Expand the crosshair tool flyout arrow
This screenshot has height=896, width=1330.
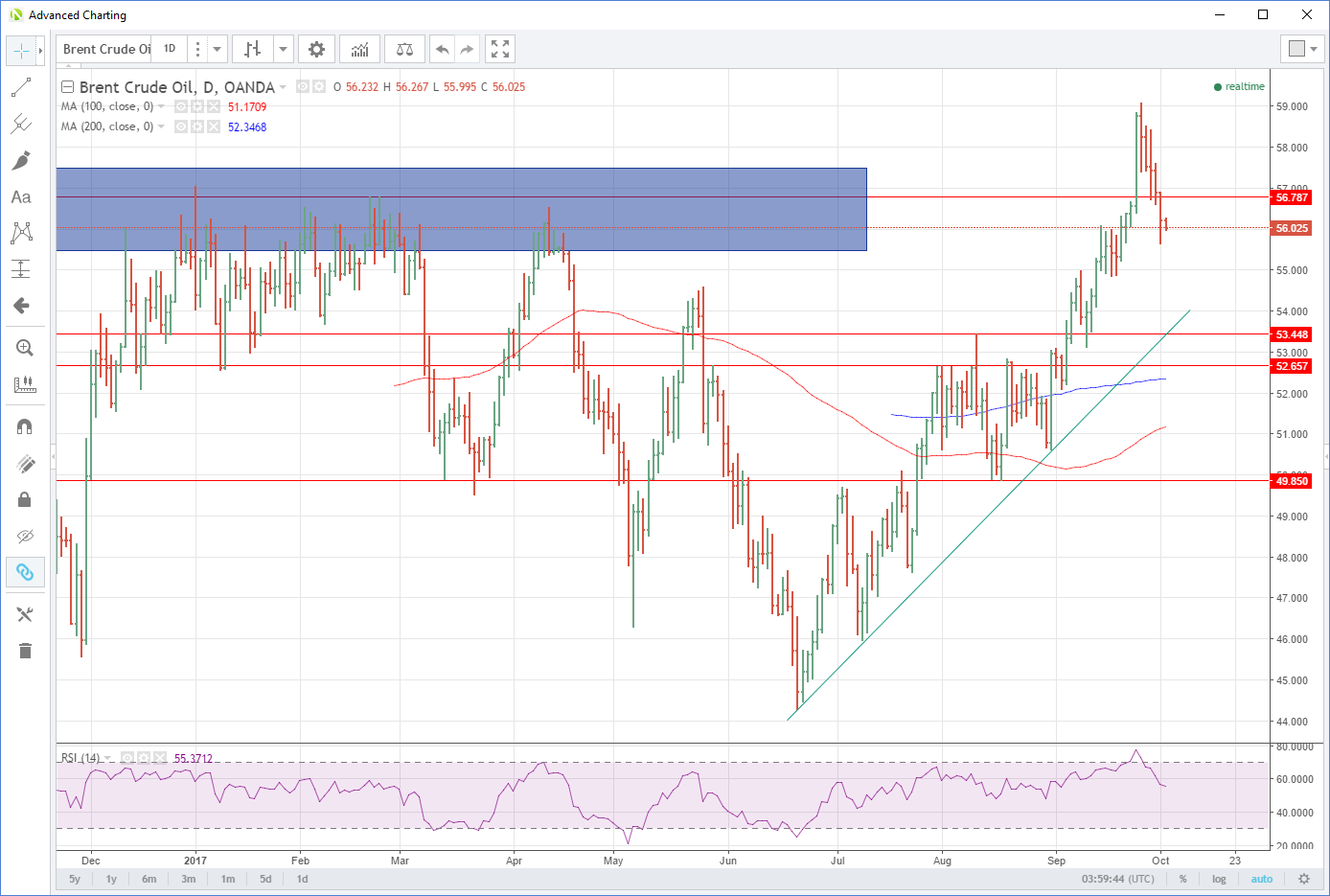40,50
